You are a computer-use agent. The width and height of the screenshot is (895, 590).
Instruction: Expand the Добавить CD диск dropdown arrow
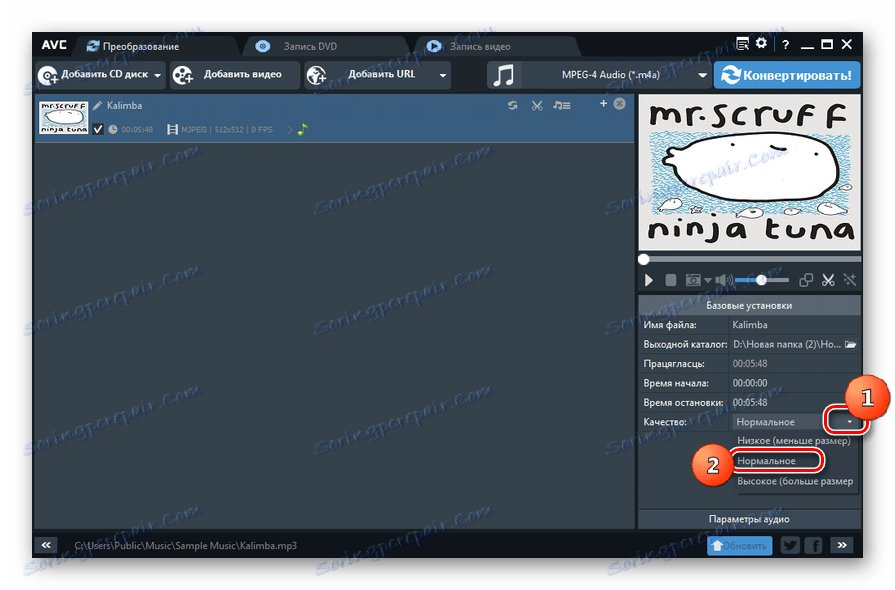point(158,75)
